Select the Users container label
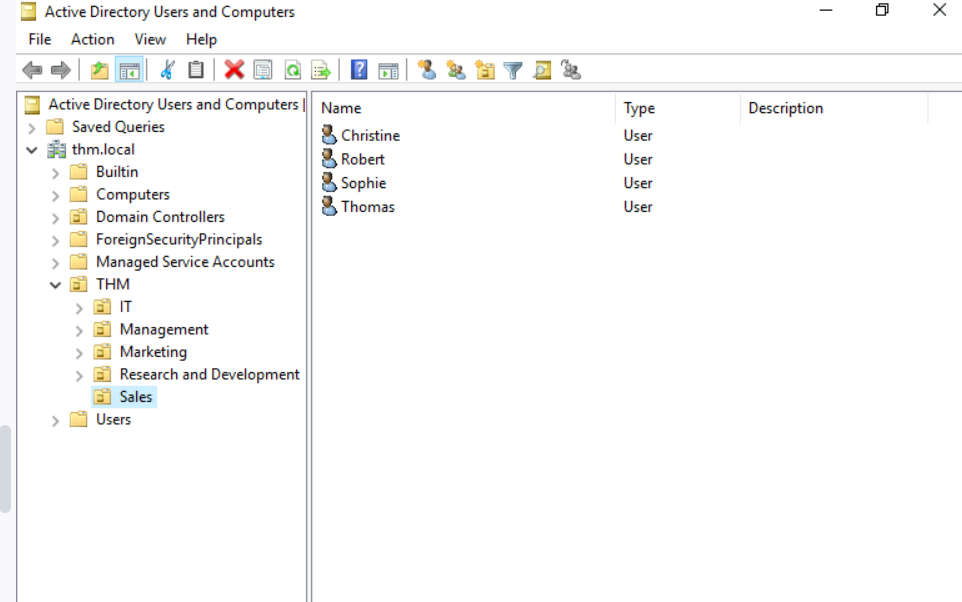 click(x=114, y=420)
